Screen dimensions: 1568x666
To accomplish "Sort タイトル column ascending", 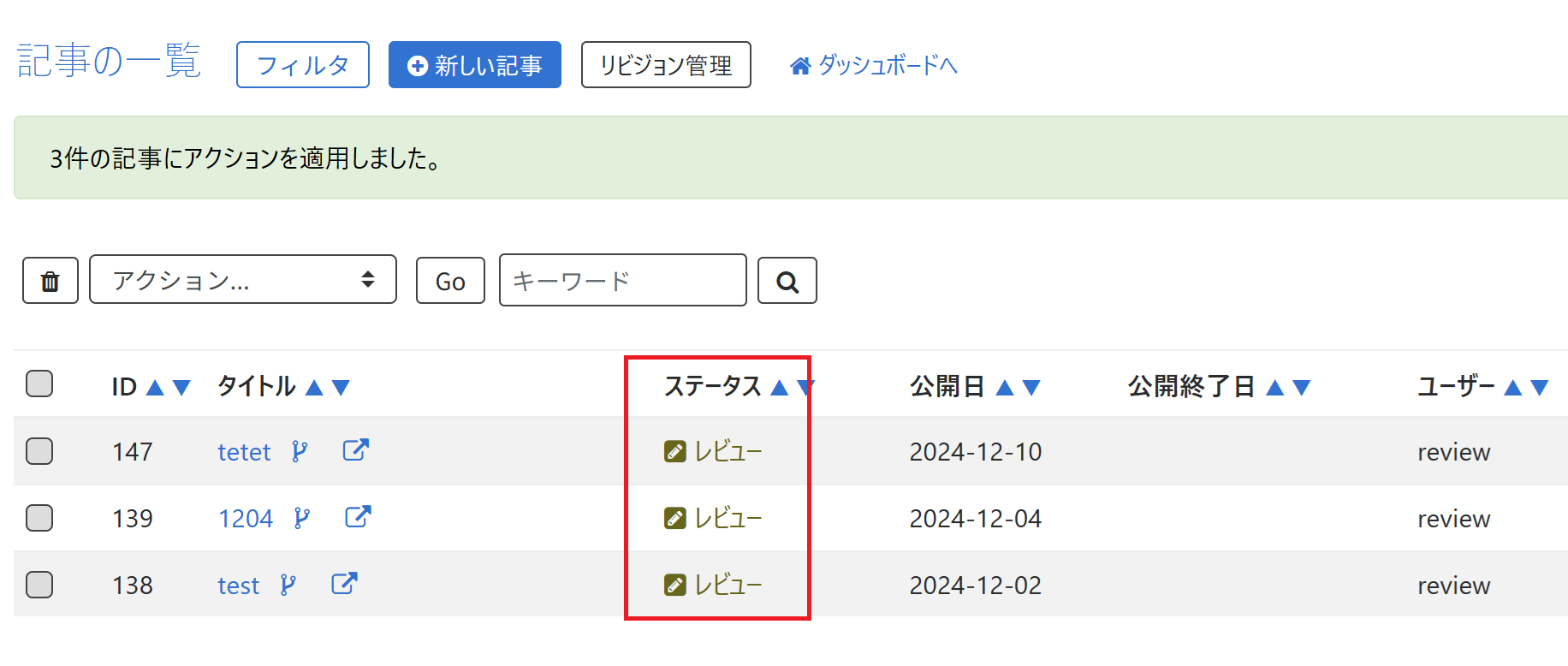I will [x=314, y=388].
